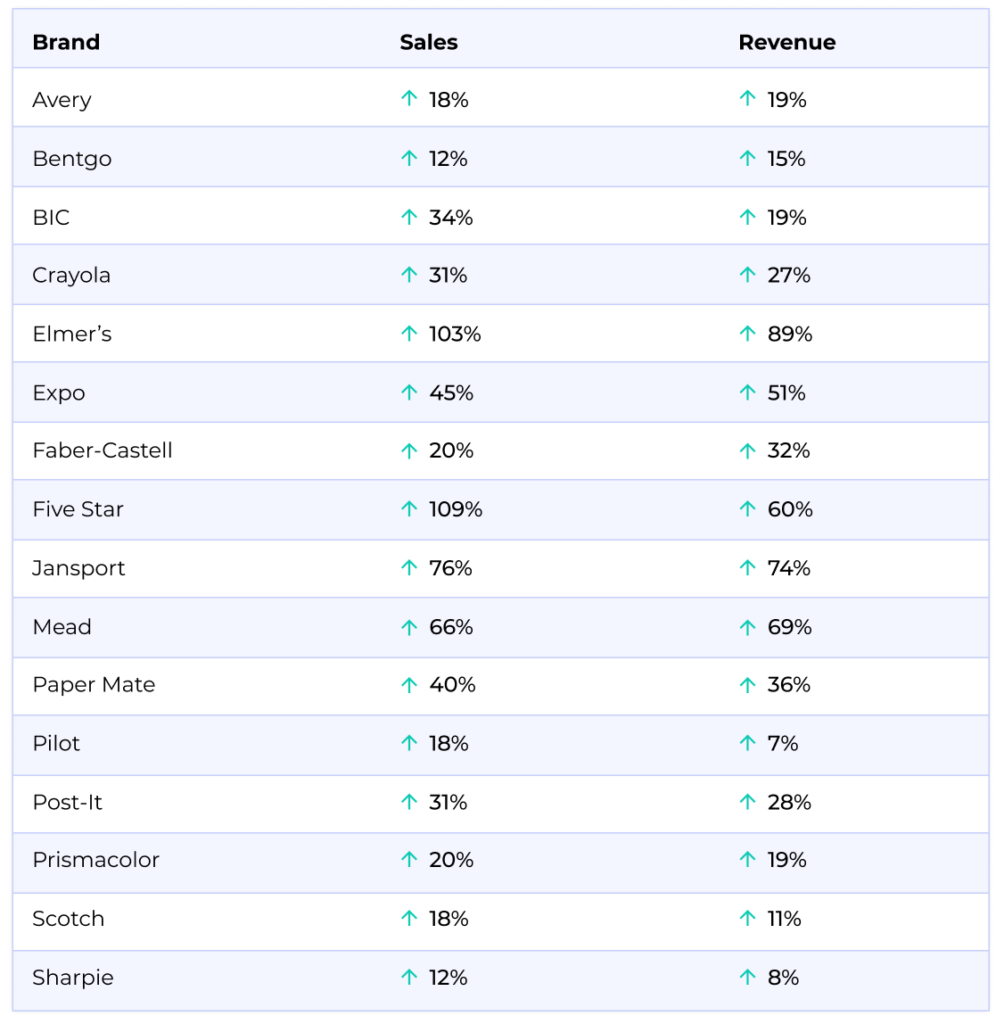Click the arrow next to Mead 66% sales
1004x1024 pixels.
tap(409, 626)
